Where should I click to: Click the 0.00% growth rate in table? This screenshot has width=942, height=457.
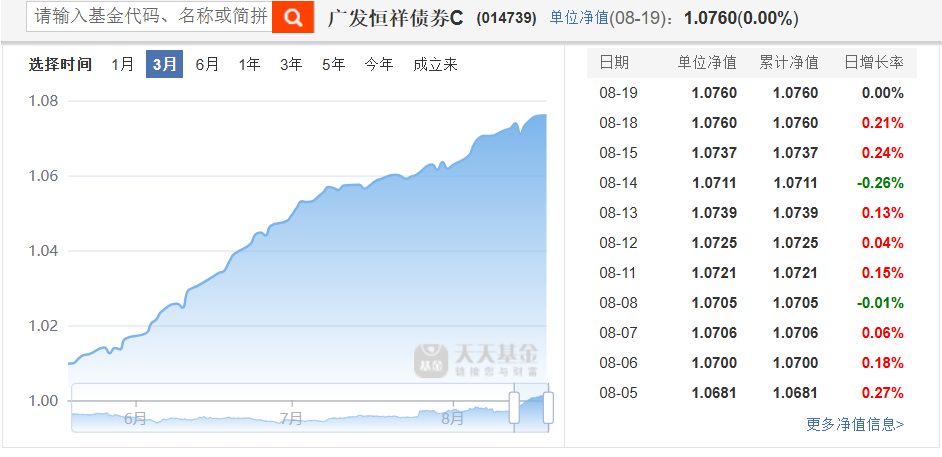coord(883,93)
